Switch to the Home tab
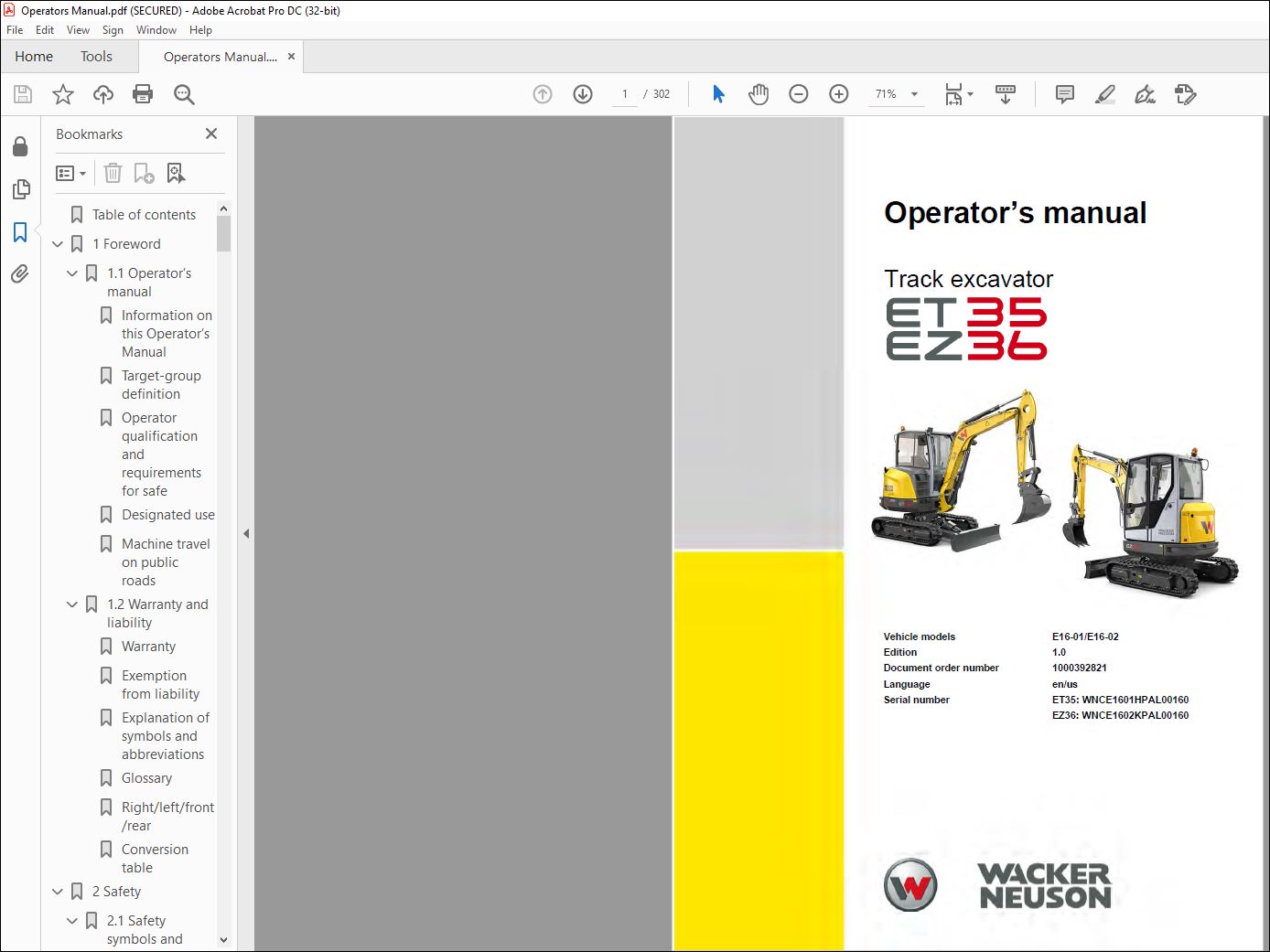 pos(34,57)
